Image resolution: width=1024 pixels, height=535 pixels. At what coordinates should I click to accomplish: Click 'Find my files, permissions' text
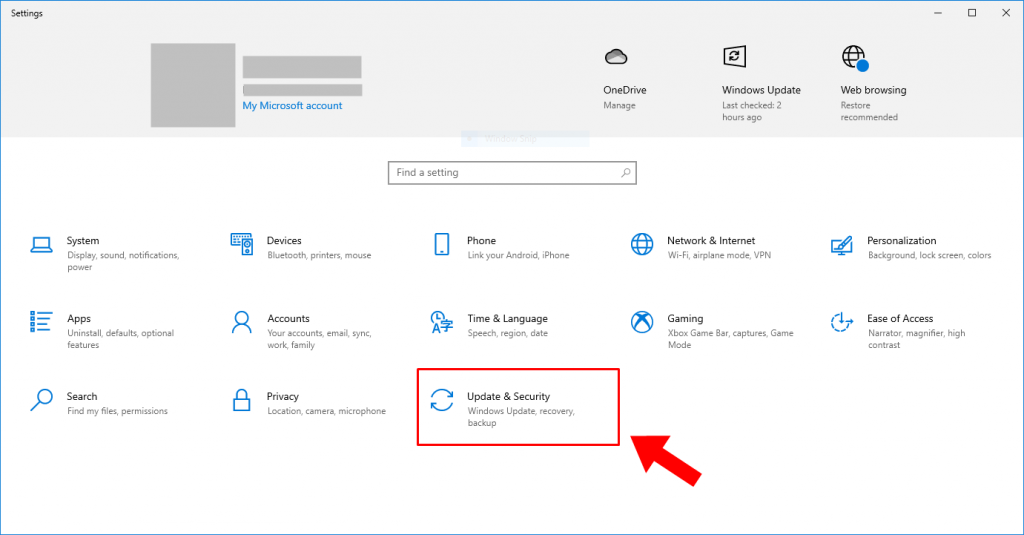click(118, 410)
